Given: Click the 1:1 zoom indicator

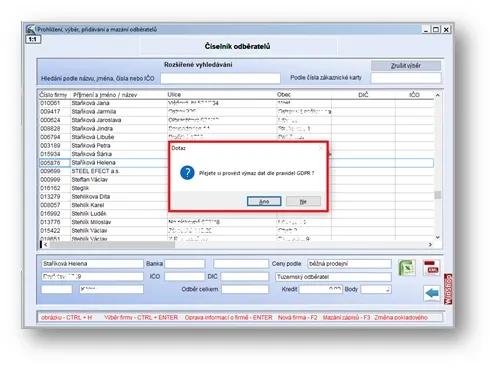Looking at the screenshot, I should coord(33,39).
